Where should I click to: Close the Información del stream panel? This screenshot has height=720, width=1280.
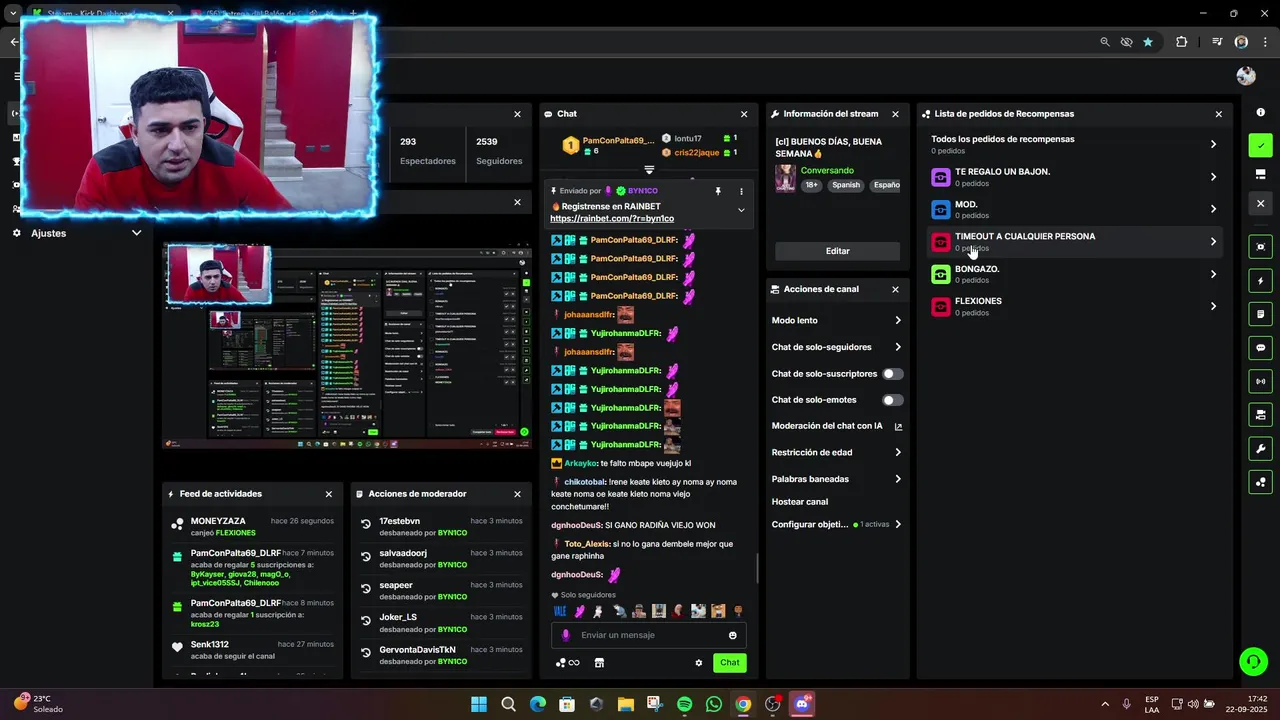tap(895, 114)
